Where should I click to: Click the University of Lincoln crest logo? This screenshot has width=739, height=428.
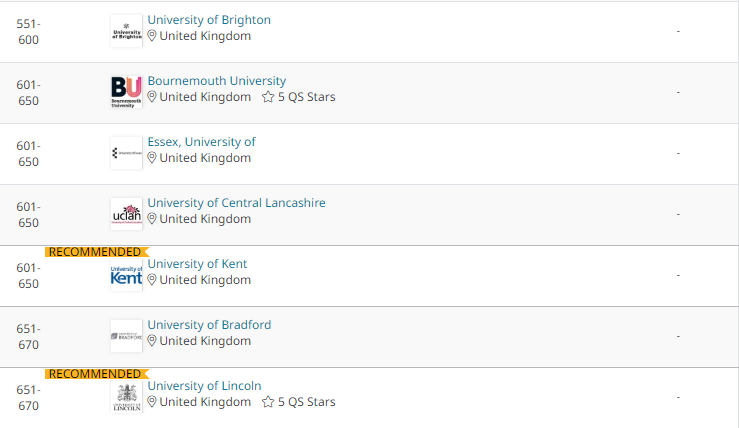coord(126,397)
